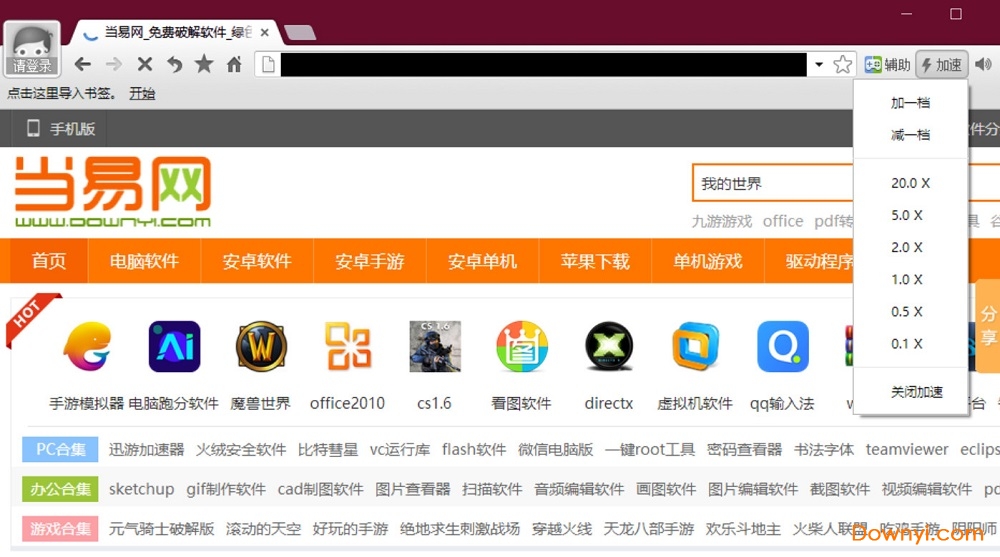Go to the browser home page icon
This screenshot has height=557, width=1000.
pos(234,65)
